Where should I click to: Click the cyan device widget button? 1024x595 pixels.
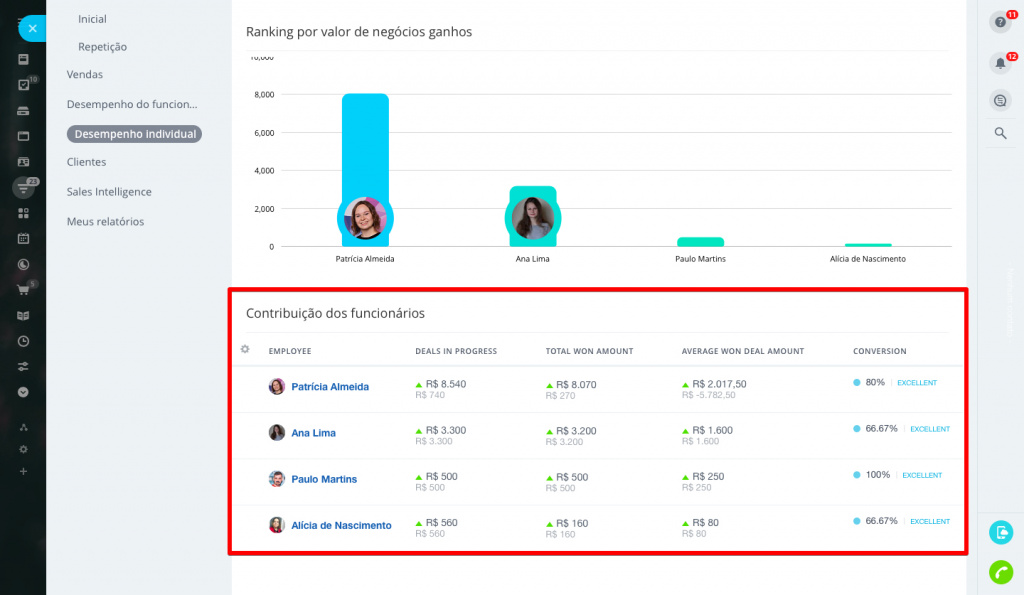[x=1001, y=533]
